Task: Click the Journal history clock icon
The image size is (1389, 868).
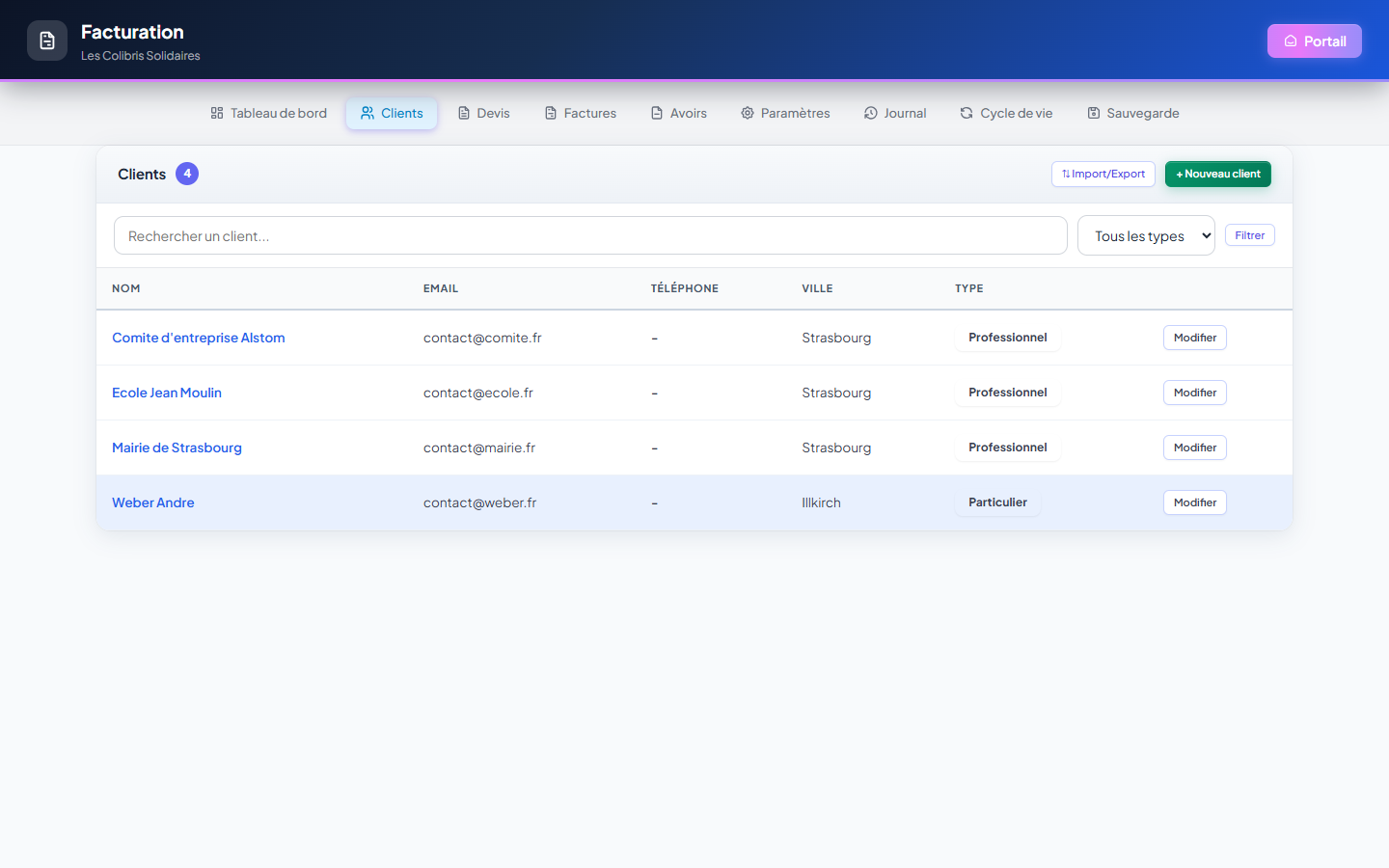Action: tap(871, 113)
